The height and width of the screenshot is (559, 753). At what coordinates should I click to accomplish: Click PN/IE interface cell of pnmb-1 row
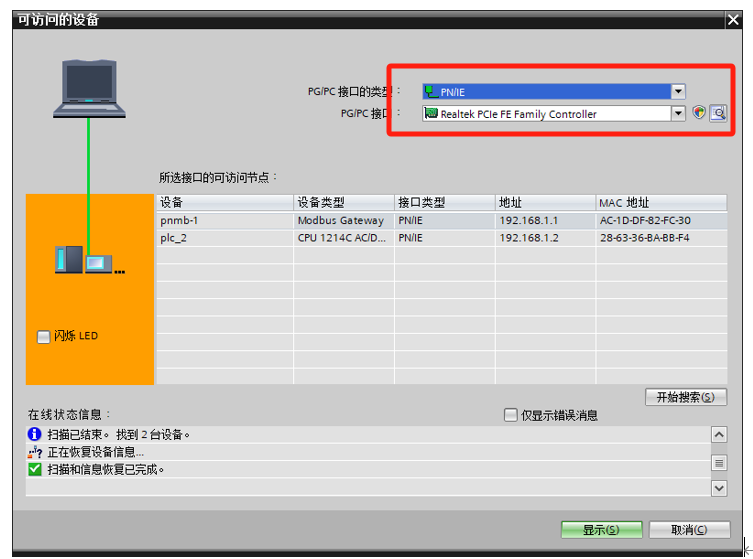point(445,220)
